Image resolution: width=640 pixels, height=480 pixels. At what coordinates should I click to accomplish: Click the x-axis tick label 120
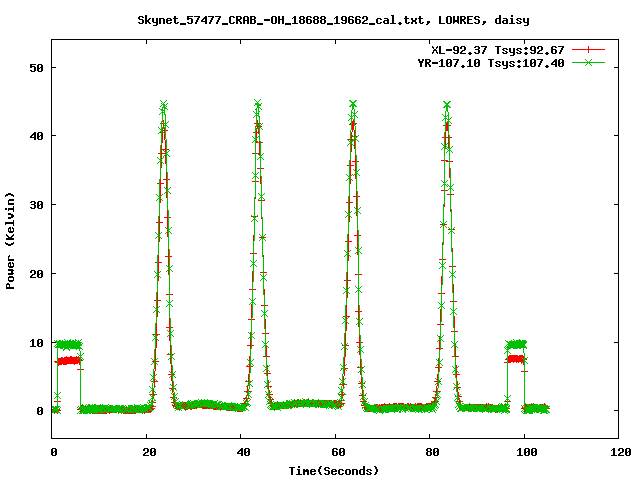pyautogui.click(x=621, y=452)
